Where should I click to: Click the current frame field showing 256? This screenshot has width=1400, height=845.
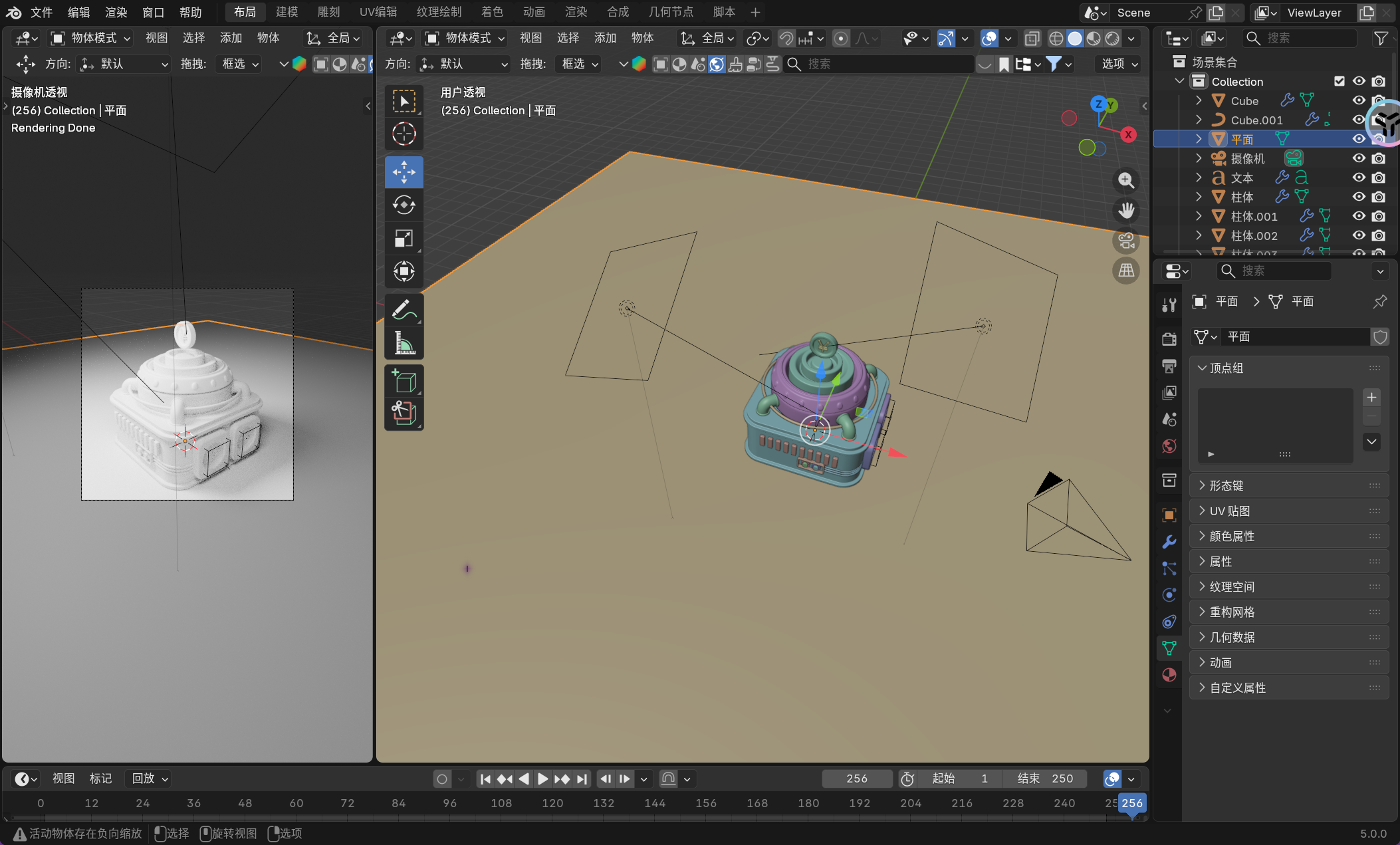pyautogui.click(x=856, y=778)
